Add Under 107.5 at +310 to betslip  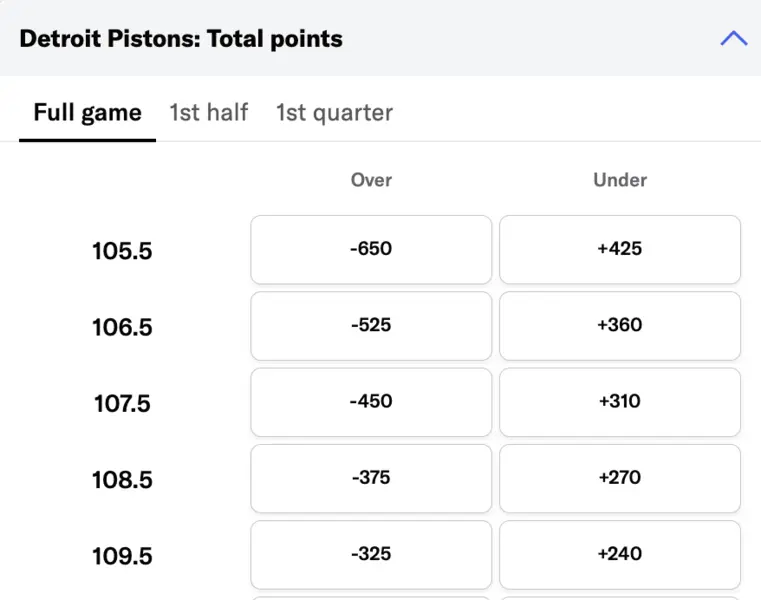coord(620,402)
